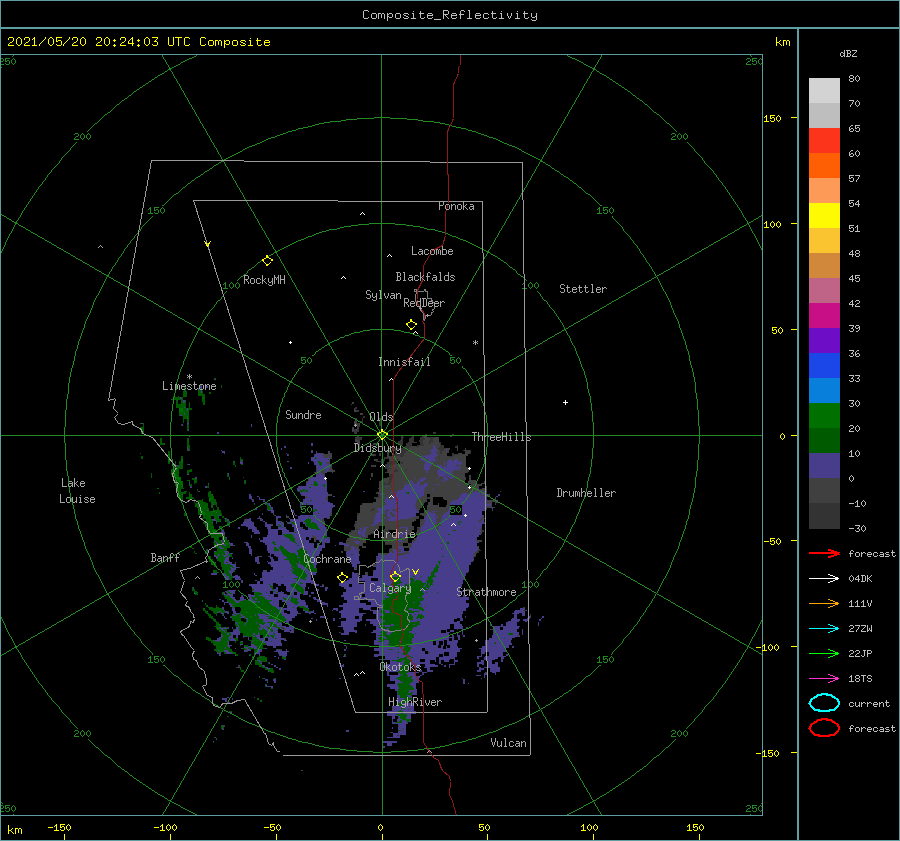Select the white 04DK arrow icon
Screen dimensions: 900x841
pos(824,578)
